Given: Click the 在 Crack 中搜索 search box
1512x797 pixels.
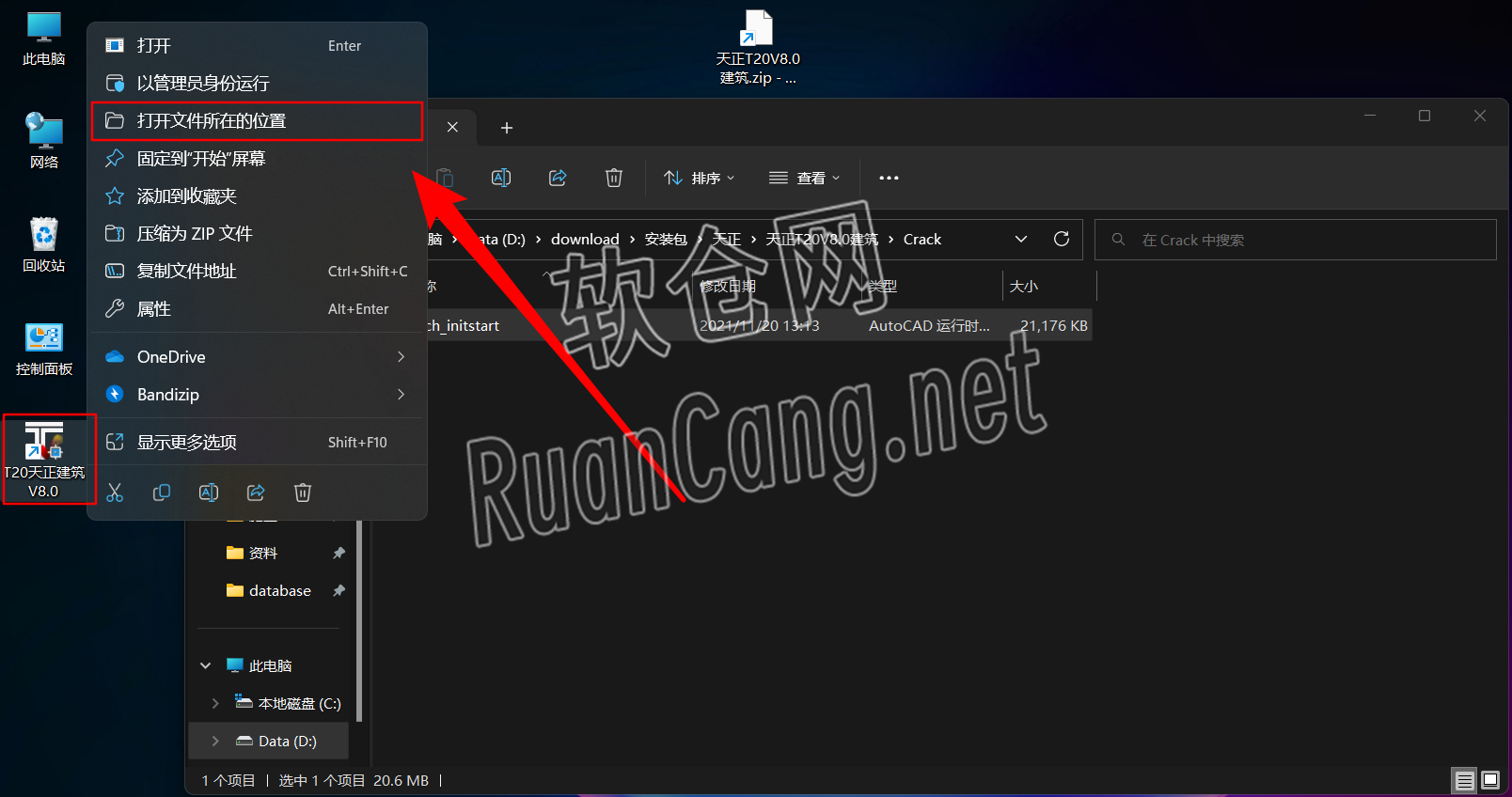Looking at the screenshot, I should coord(1296,240).
